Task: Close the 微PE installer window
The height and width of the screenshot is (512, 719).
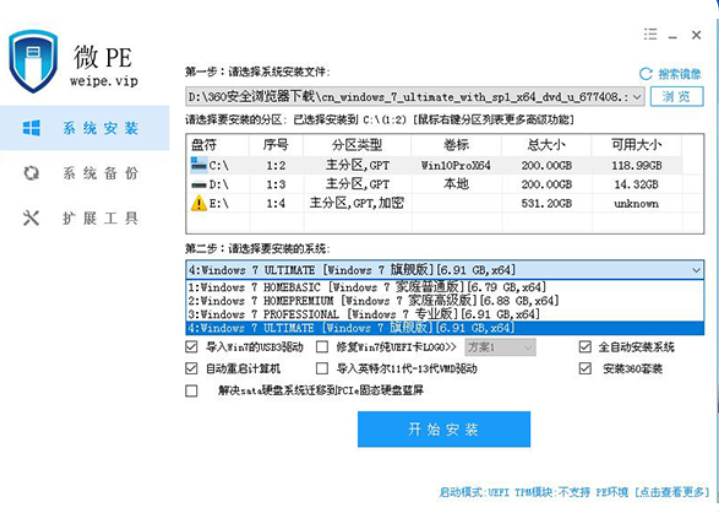Action: [696, 35]
